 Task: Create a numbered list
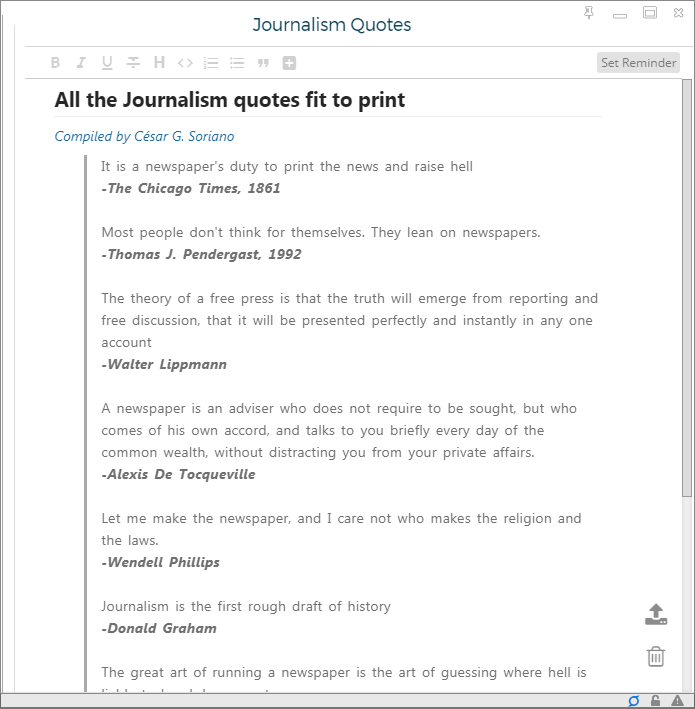point(211,63)
